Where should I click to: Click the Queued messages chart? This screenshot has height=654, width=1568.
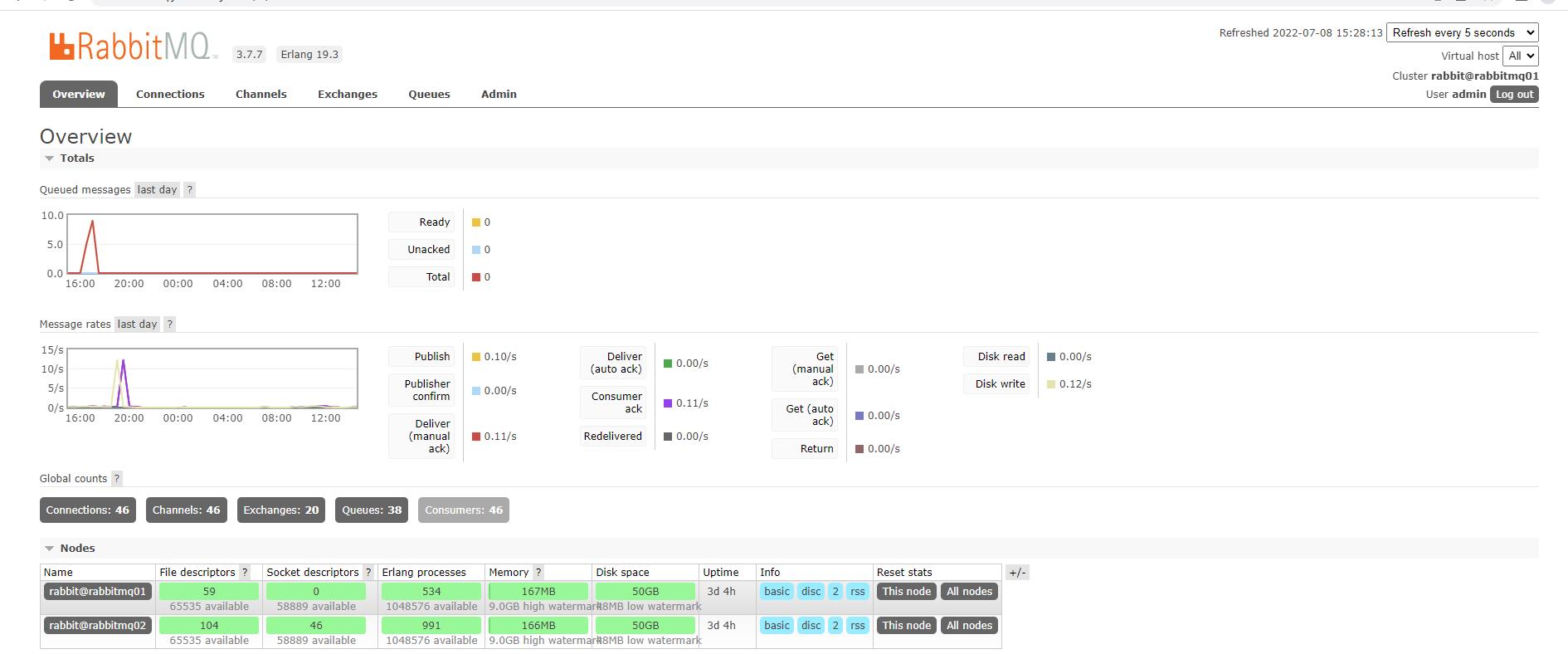tap(212, 244)
